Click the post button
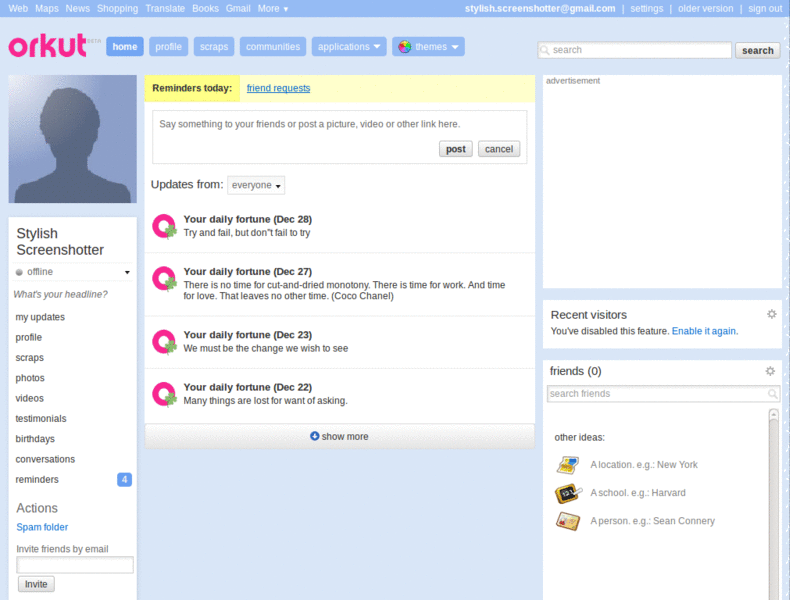 point(456,149)
